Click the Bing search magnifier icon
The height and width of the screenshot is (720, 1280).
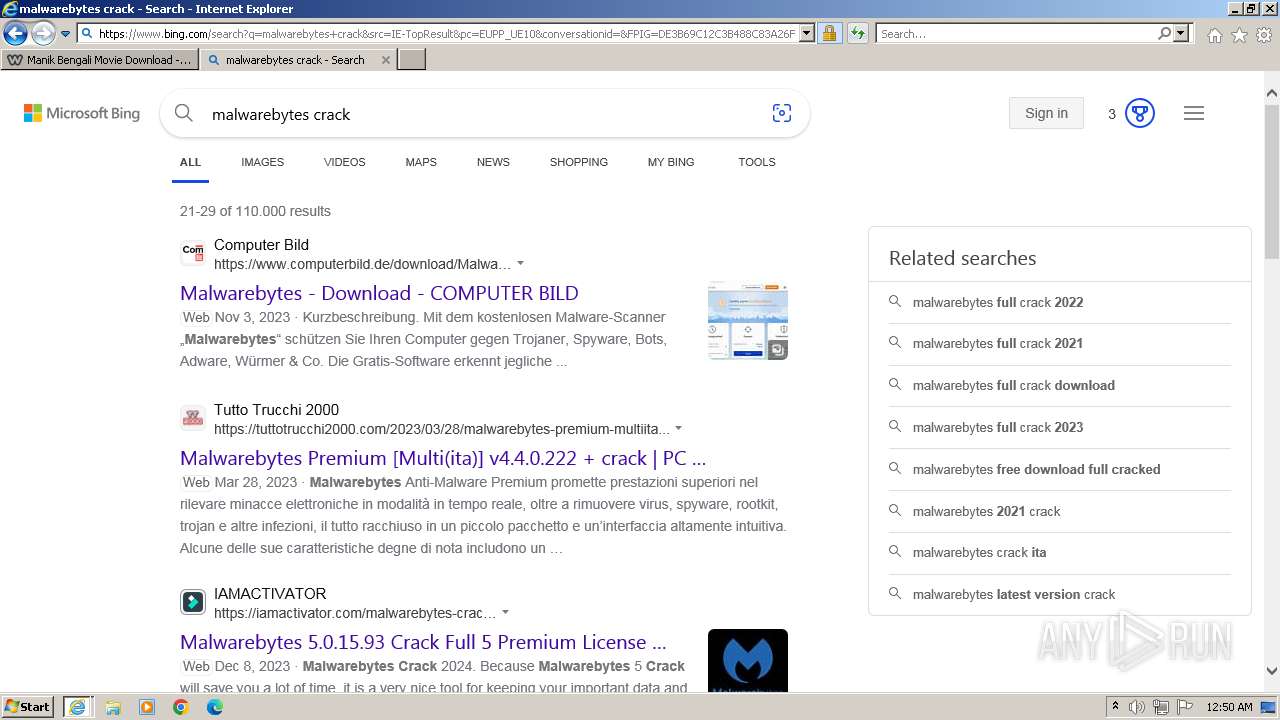(184, 113)
